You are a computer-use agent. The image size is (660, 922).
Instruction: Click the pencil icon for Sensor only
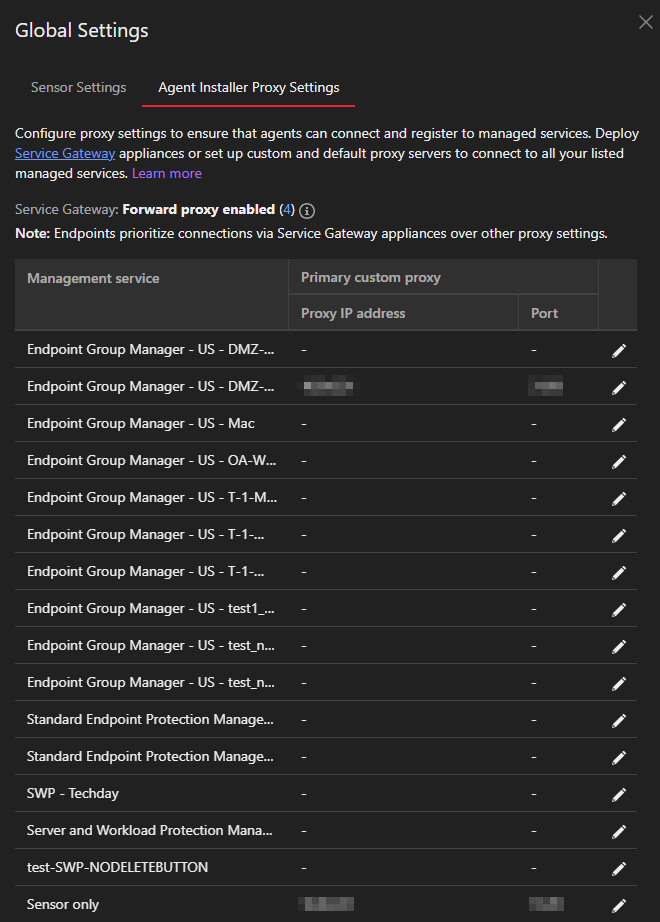tap(619, 905)
